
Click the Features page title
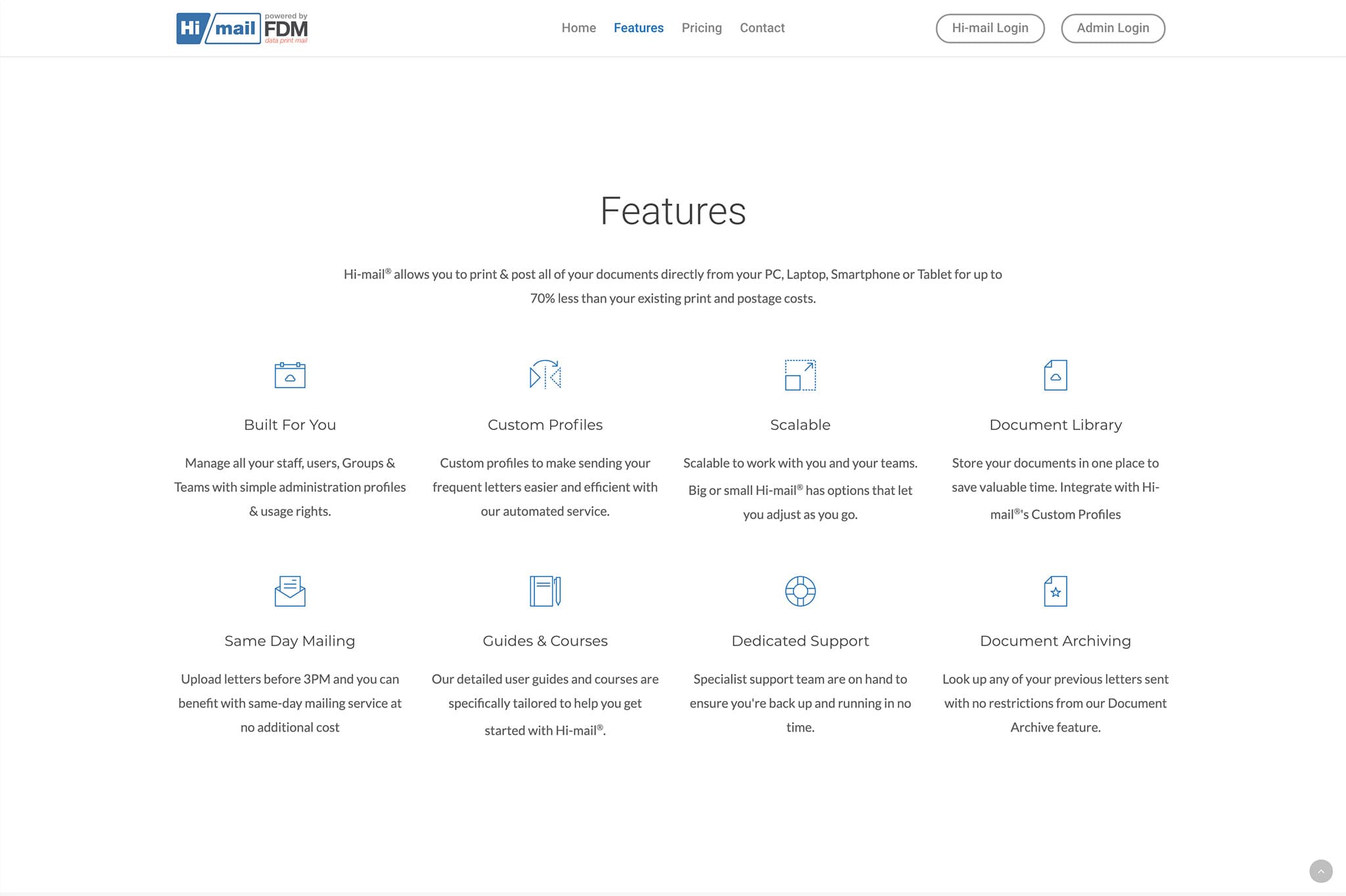[x=673, y=212]
